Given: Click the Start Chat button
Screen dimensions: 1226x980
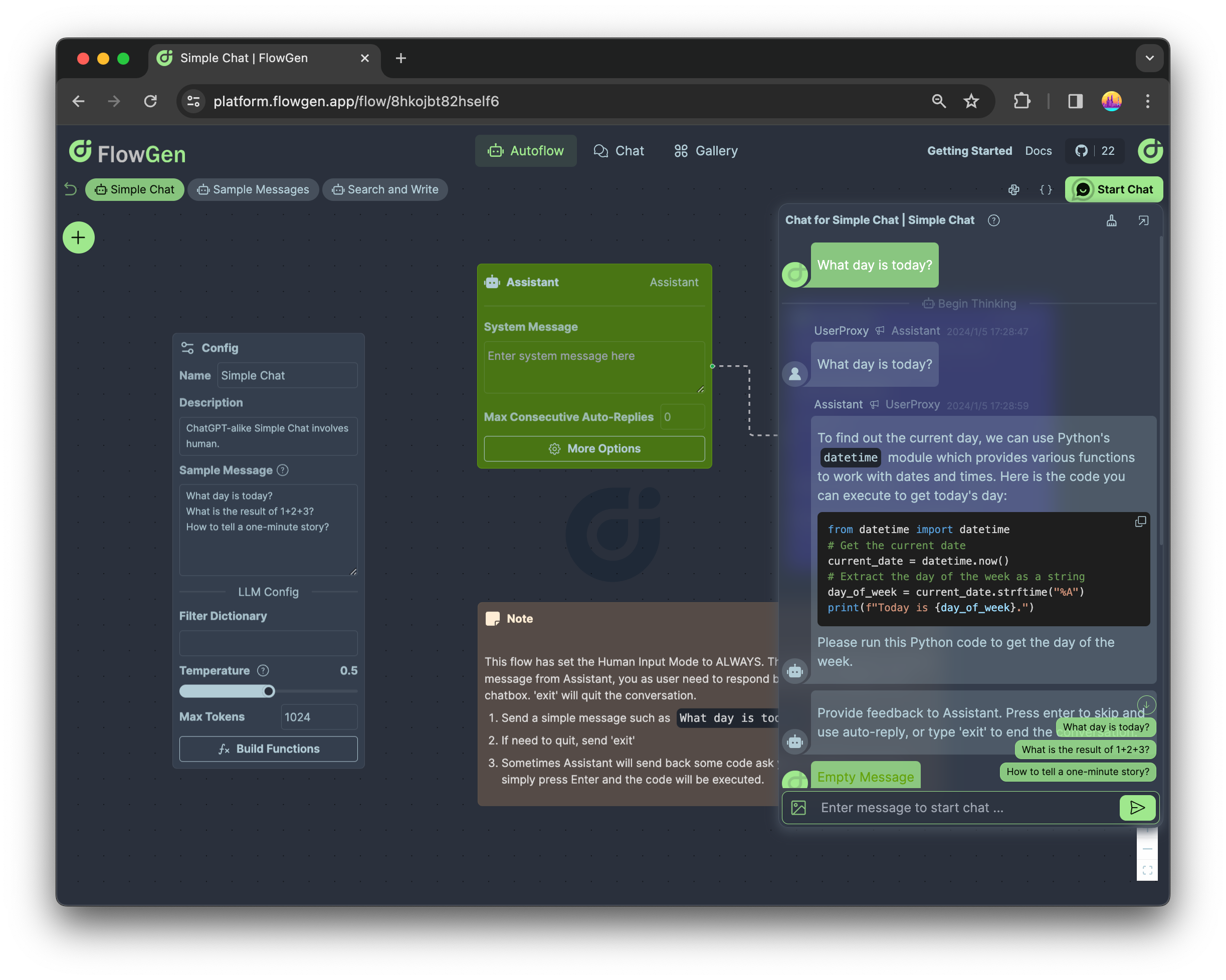Looking at the screenshot, I should 1113,189.
